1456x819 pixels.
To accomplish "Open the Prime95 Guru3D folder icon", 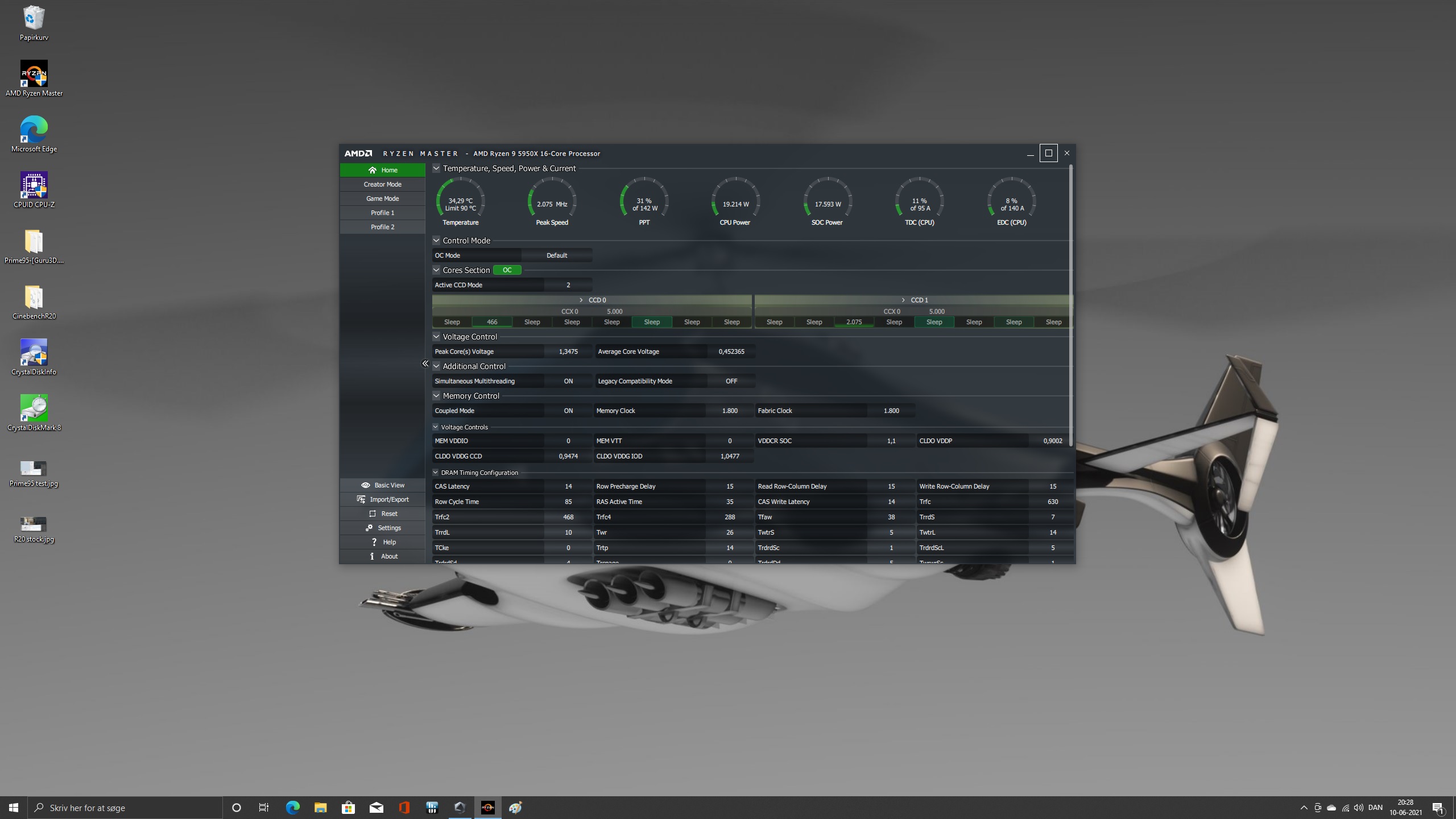I will click(x=34, y=246).
